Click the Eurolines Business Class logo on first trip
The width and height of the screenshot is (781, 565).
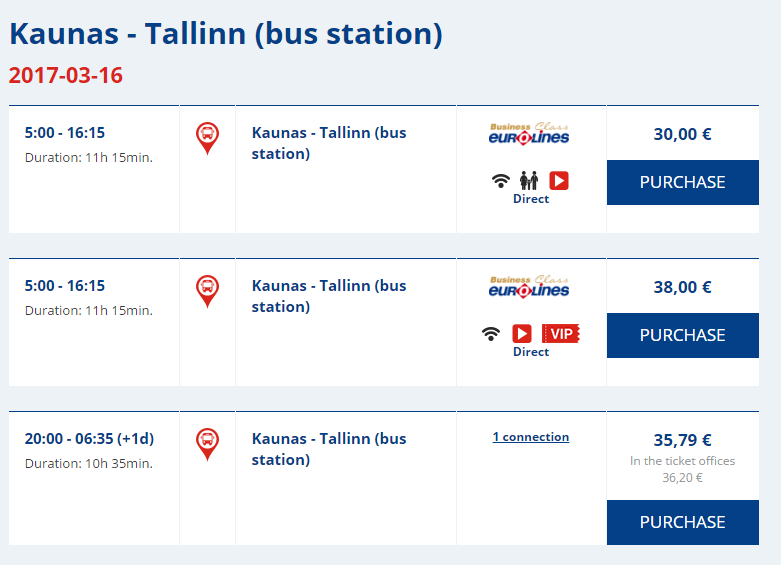point(529,134)
